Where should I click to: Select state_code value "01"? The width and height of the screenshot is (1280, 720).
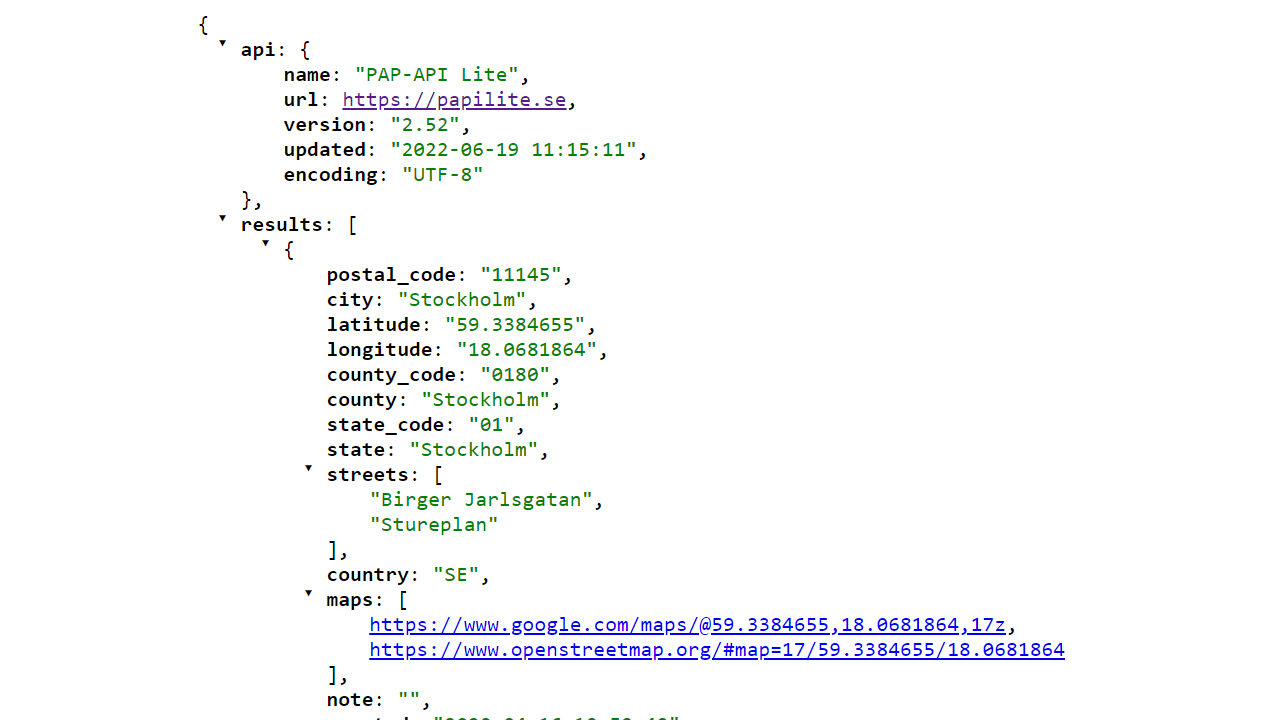click(491, 425)
